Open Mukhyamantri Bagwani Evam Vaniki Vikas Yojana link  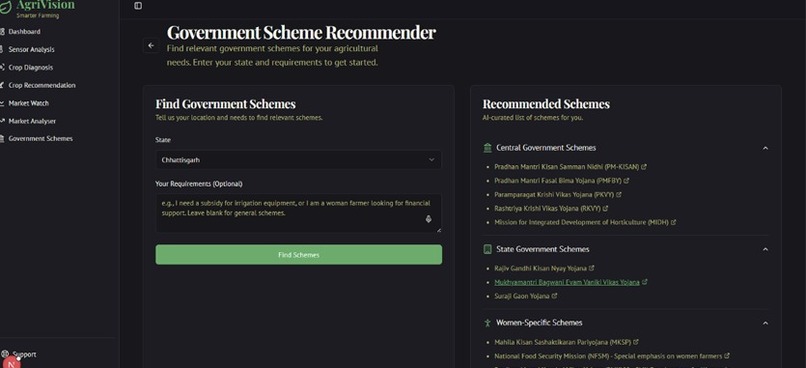[567, 282]
